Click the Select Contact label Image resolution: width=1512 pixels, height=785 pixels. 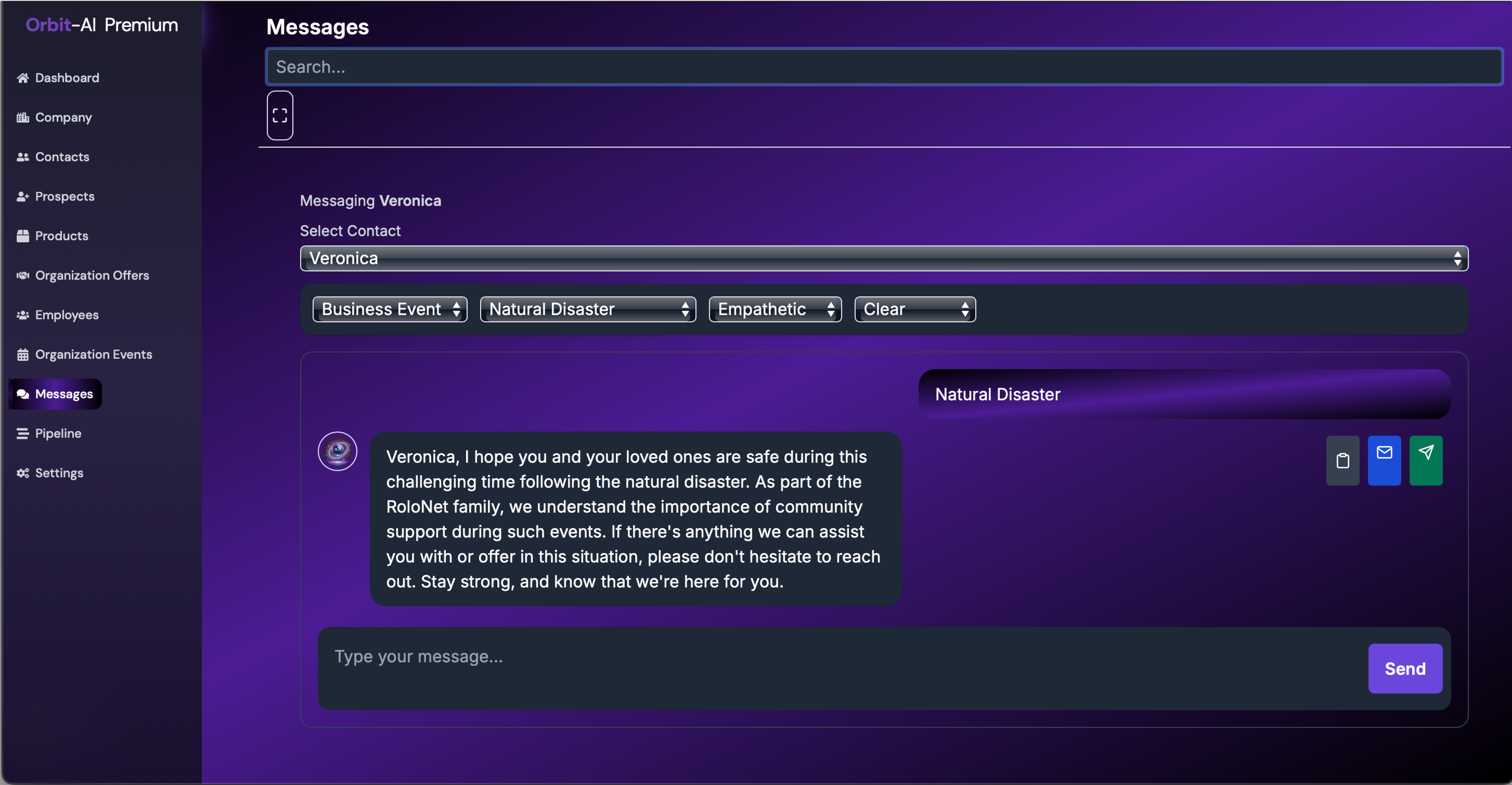tap(351, 231)
